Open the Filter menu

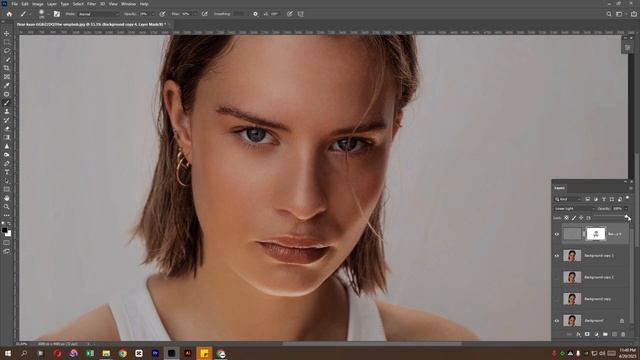pos(91,4)
